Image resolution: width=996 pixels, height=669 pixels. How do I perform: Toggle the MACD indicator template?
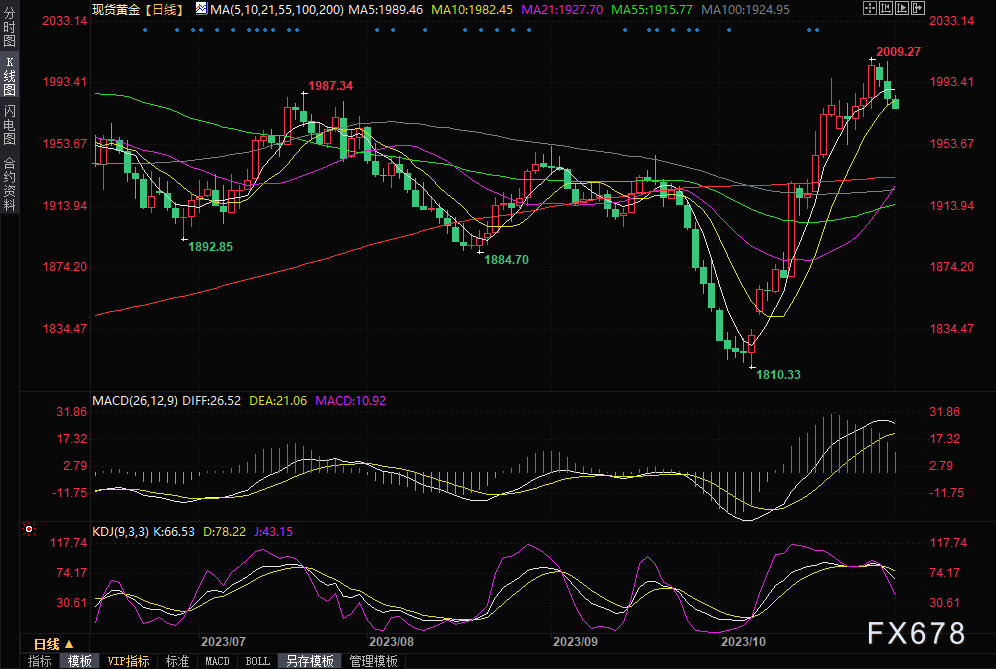coord(217,661)
